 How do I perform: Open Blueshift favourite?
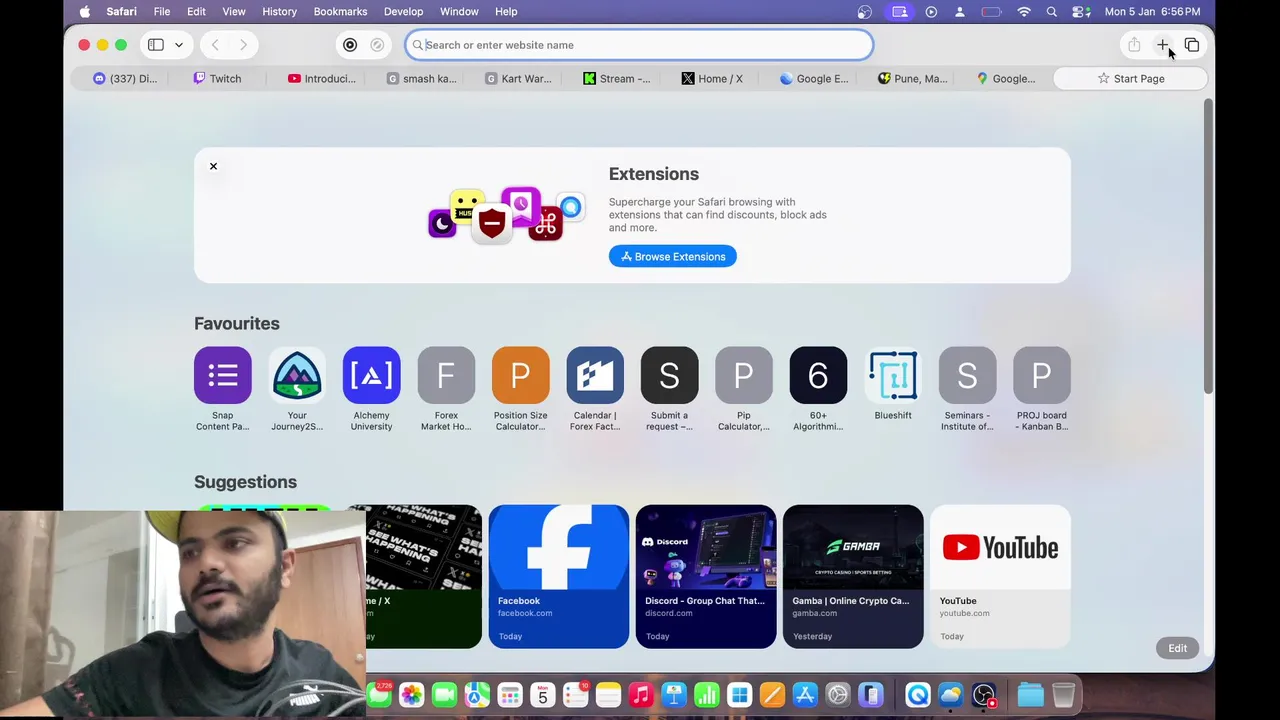(x=893, y=375)
